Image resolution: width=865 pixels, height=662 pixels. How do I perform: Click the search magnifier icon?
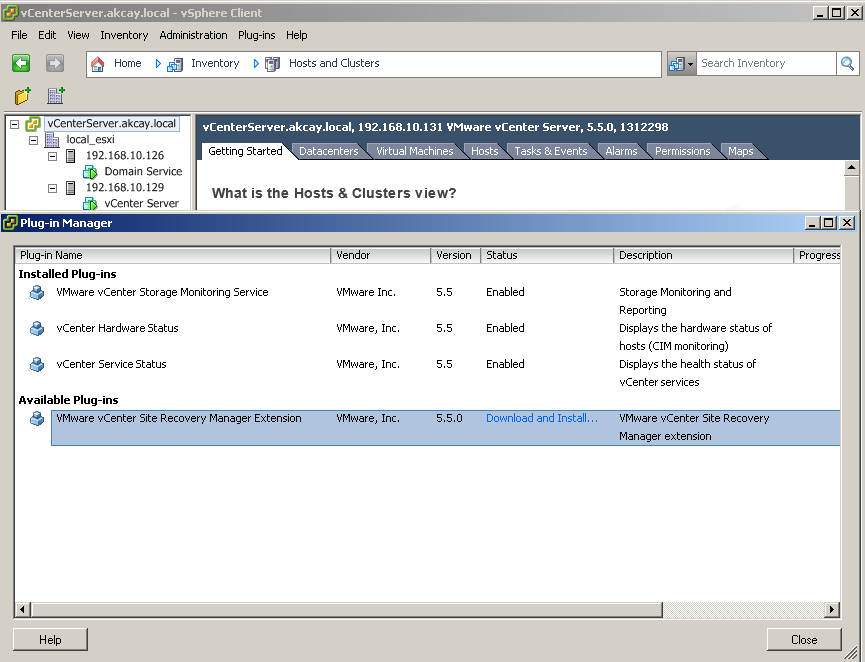click(x=847, y=63)
